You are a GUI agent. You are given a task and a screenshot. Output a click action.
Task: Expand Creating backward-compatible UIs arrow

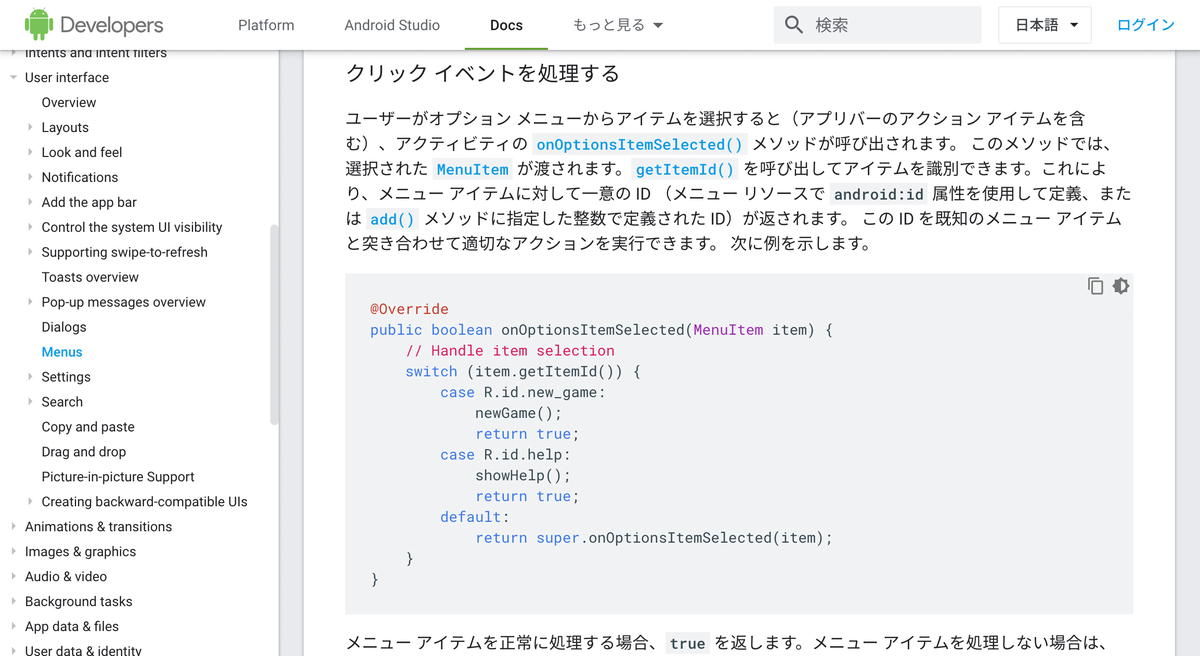tap(30, 502)
